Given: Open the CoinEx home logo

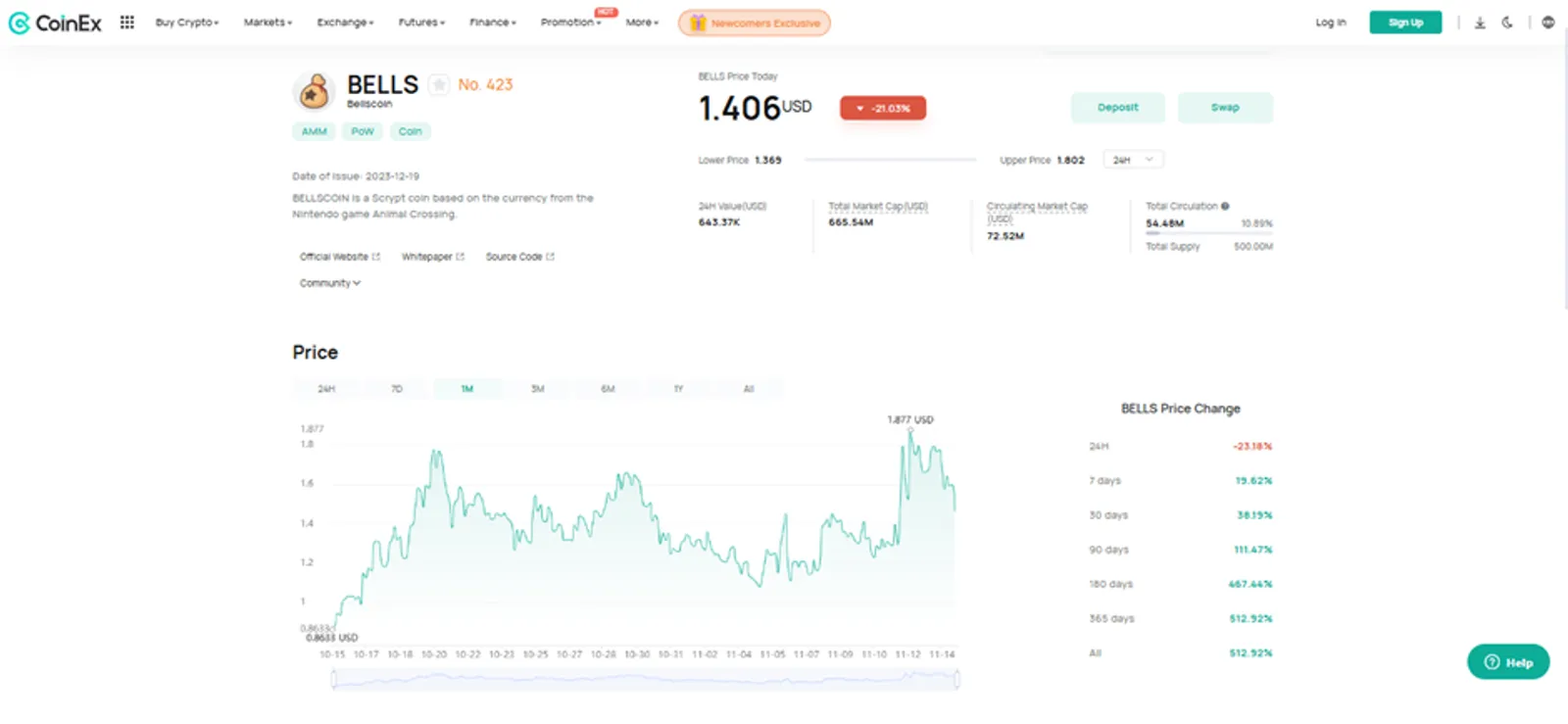Looking at the screenshot, I should [55, 23].
